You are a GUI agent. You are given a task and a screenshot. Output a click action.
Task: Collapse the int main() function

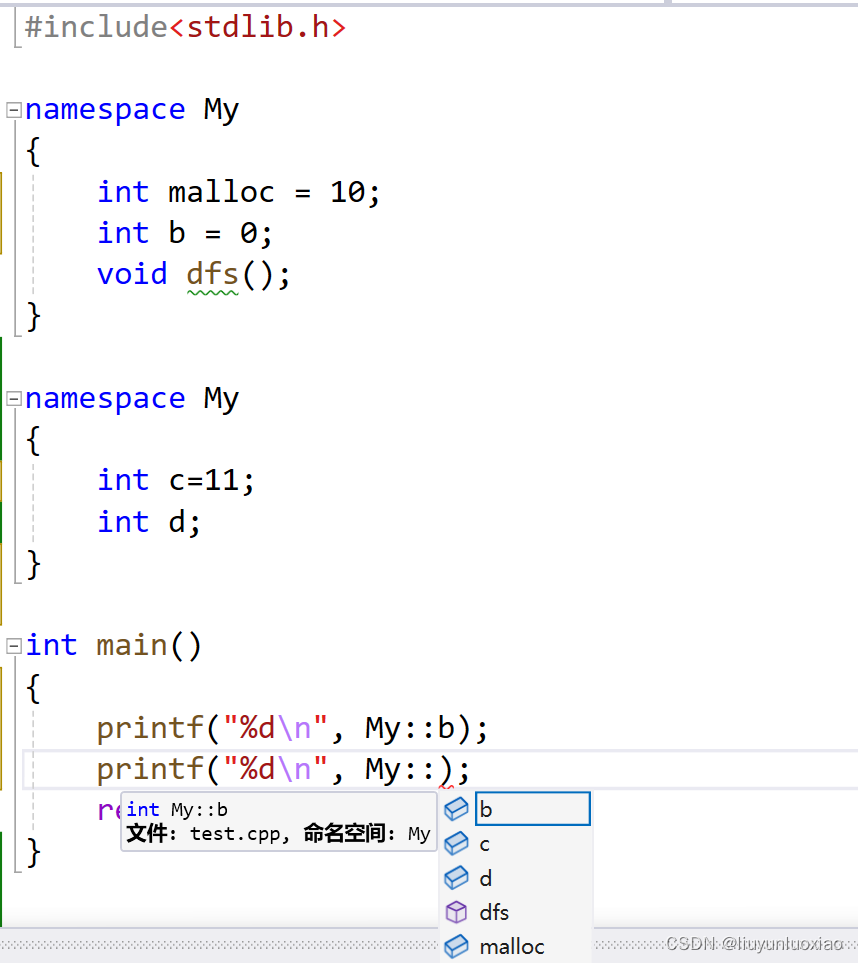point(14,646)
